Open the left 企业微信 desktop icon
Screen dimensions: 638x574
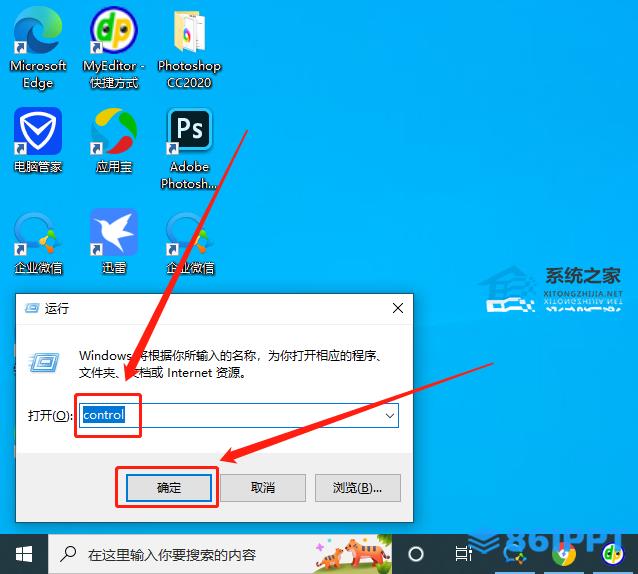[38, 234]
